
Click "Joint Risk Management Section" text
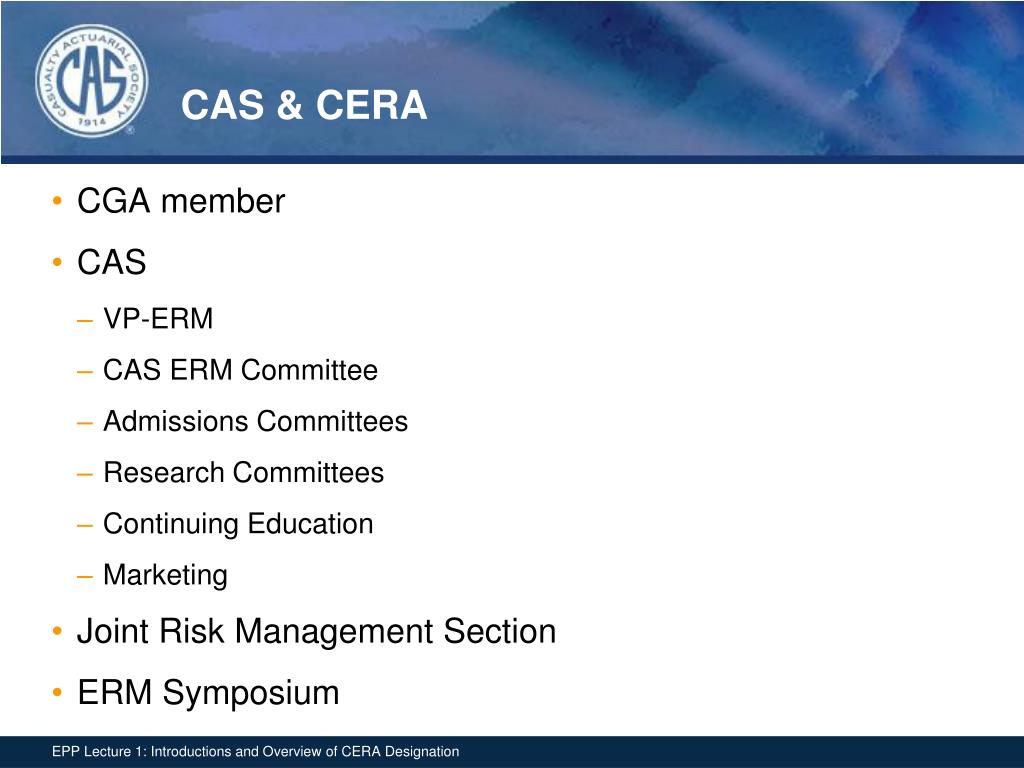316,631
